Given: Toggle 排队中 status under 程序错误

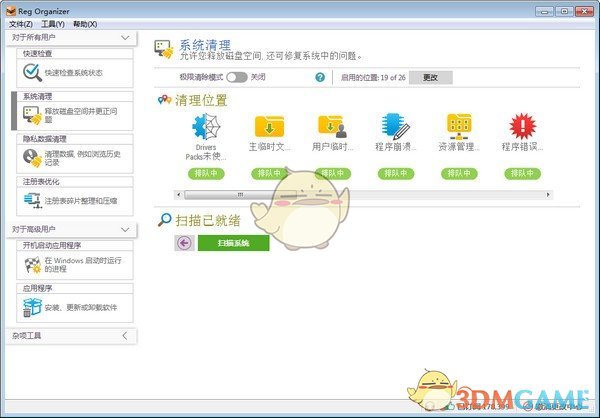Looking at the screenshot, I should (522, 173).
